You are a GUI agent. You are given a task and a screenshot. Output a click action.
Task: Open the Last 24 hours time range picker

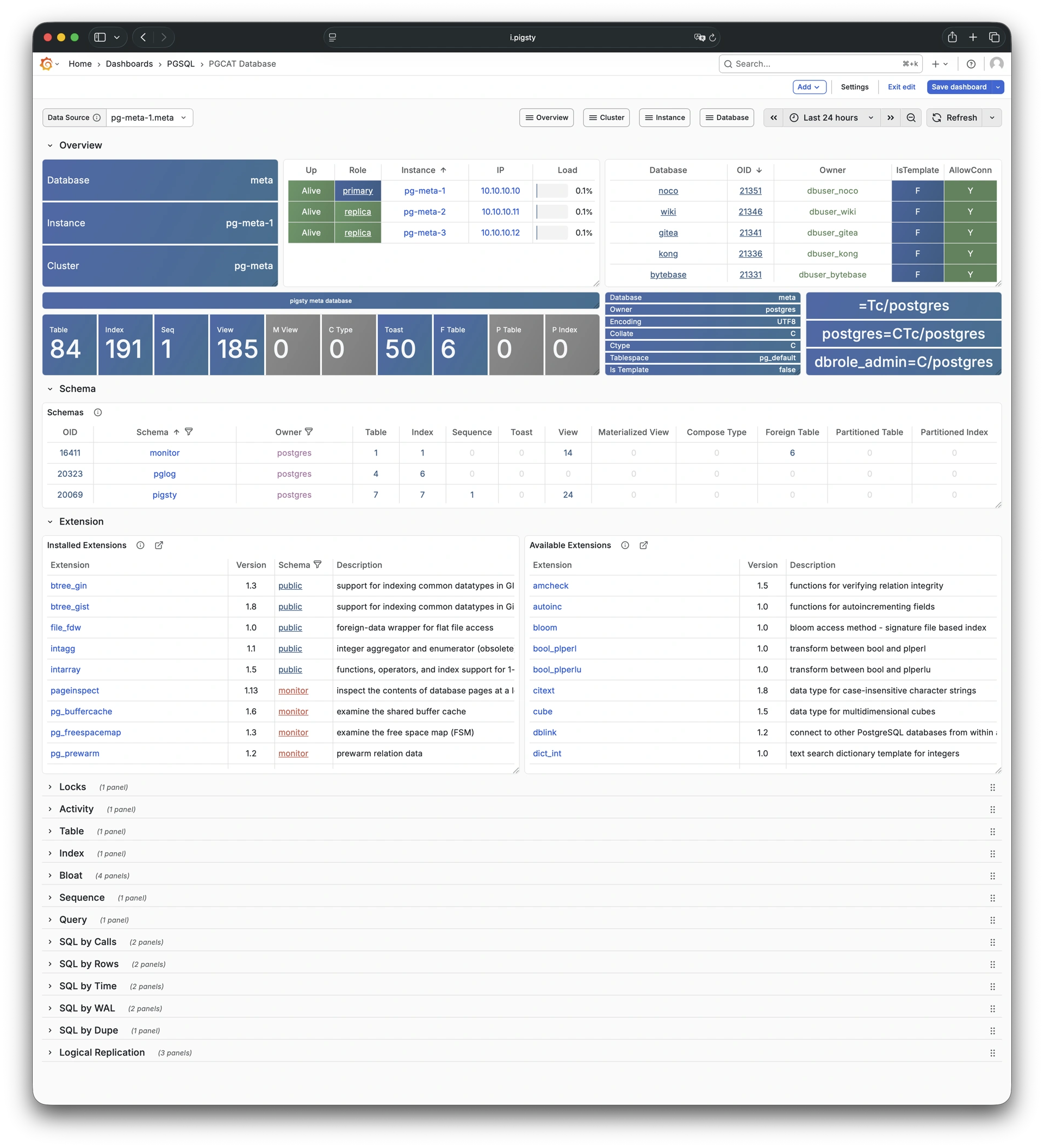click(x=831, y=117)
